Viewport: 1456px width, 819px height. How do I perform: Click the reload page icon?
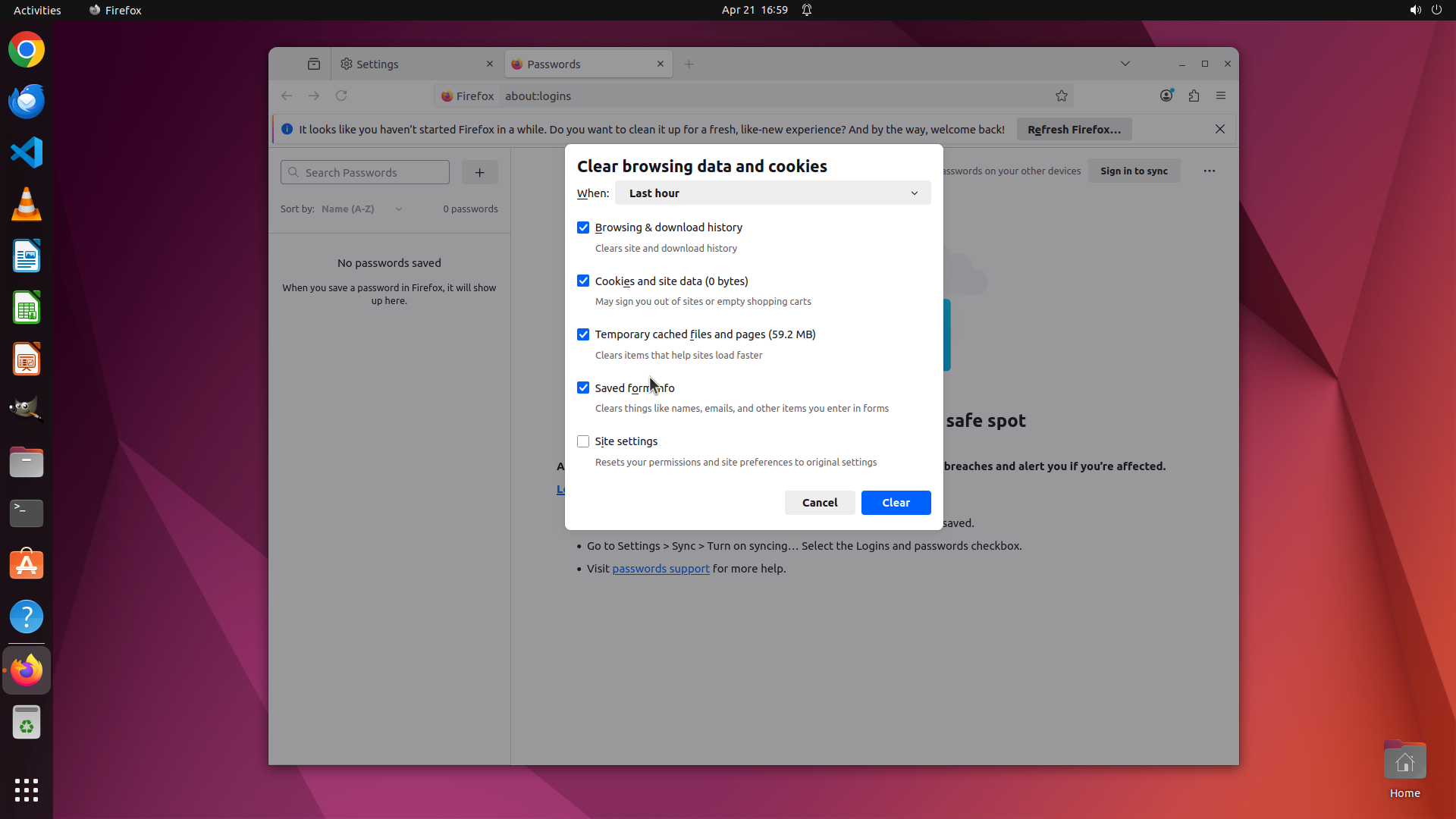pos(341,96)
